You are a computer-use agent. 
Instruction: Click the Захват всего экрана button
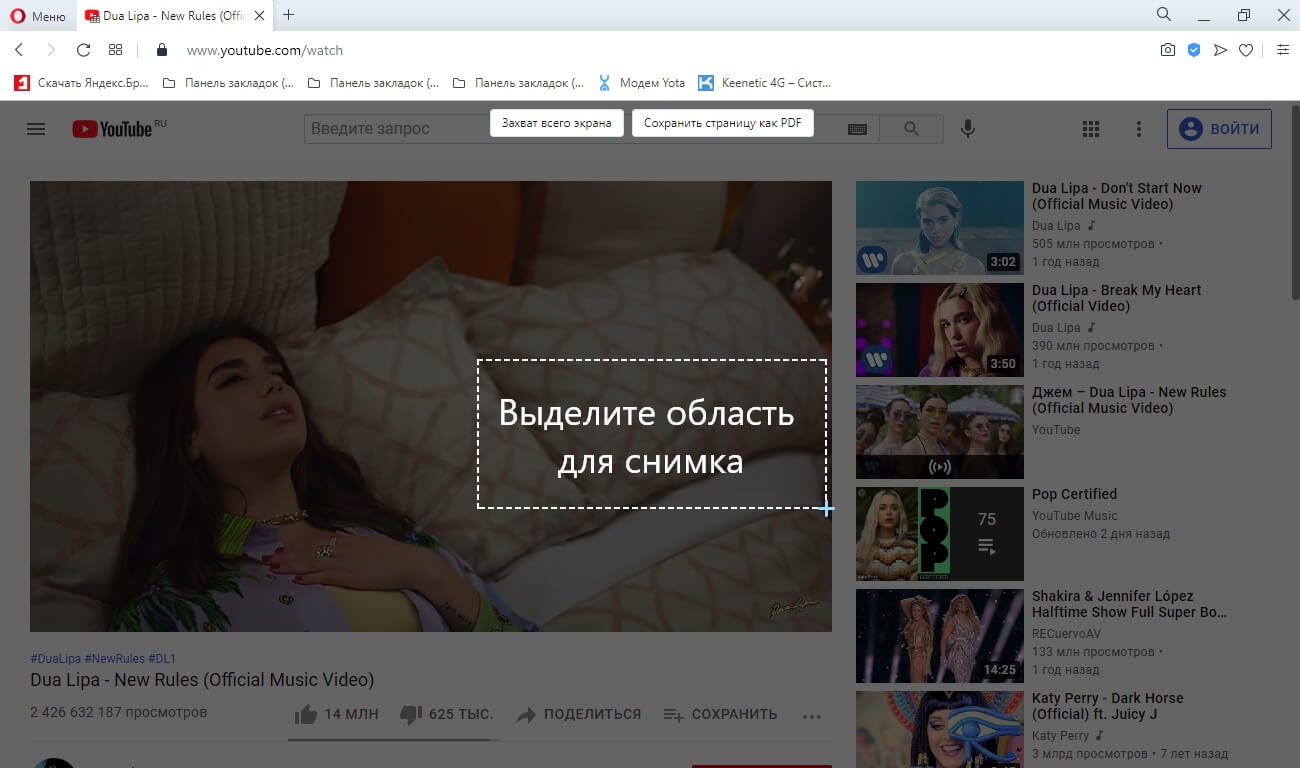(556, 122)
